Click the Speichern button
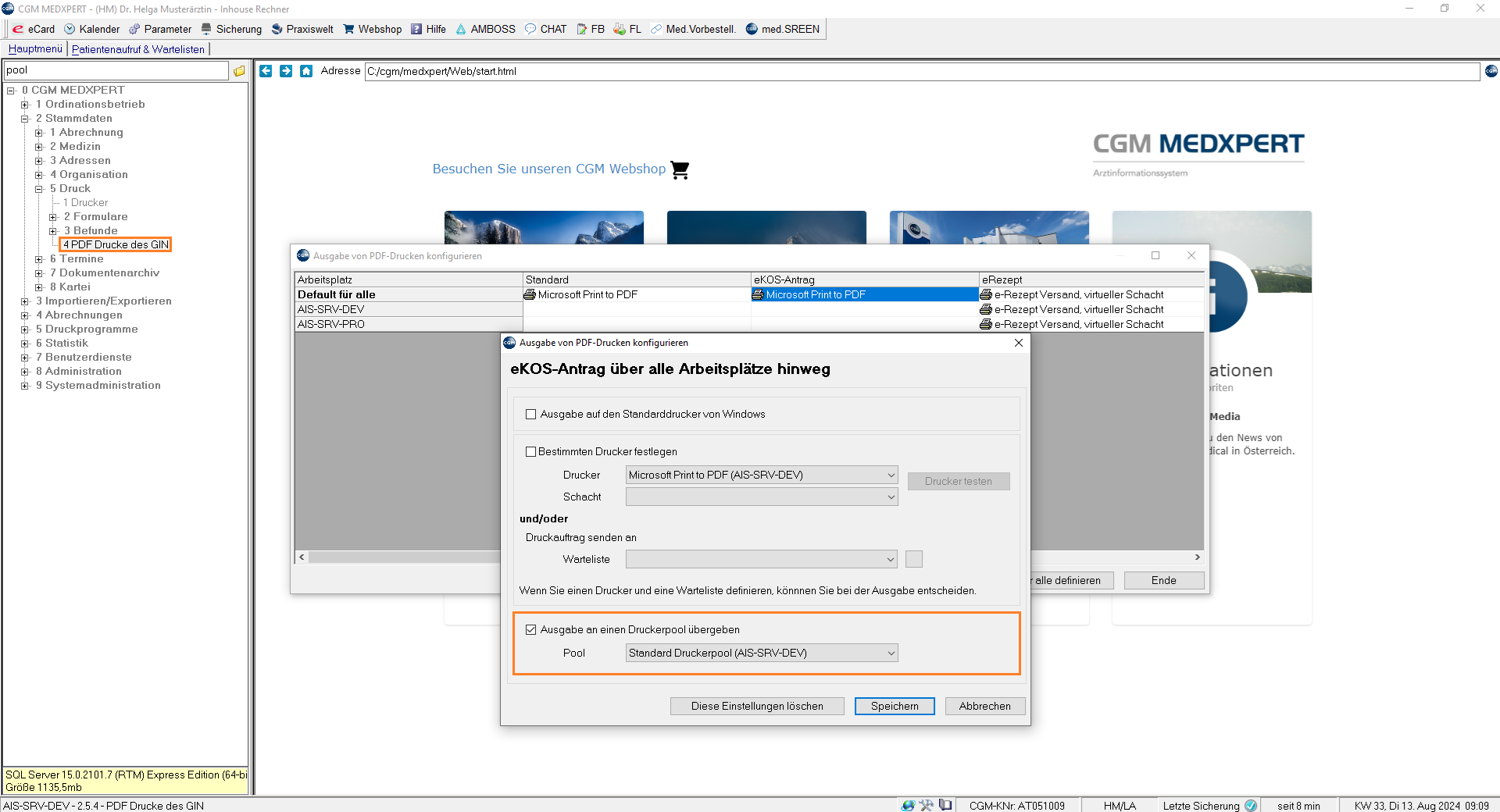 tap(895, 706)
